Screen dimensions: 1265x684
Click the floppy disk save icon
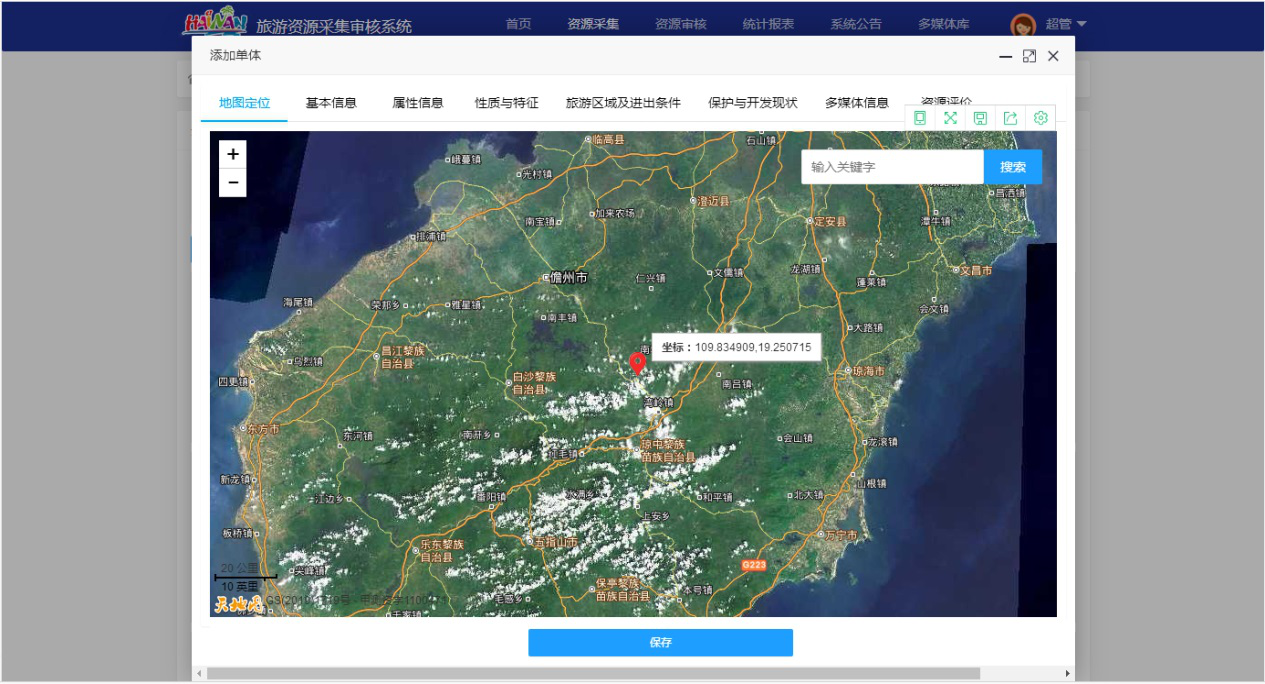click(980, 118)
